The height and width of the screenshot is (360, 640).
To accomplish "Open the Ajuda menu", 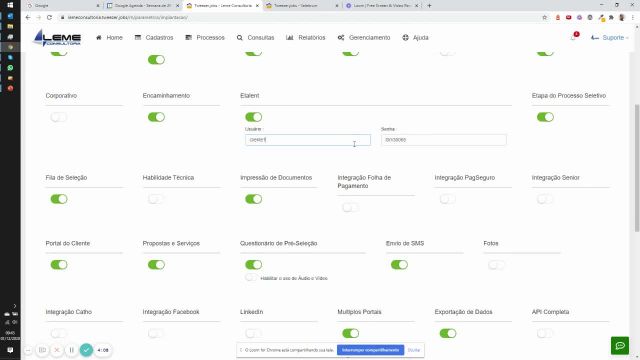I will pyautogui.click(x=415, y=38).
